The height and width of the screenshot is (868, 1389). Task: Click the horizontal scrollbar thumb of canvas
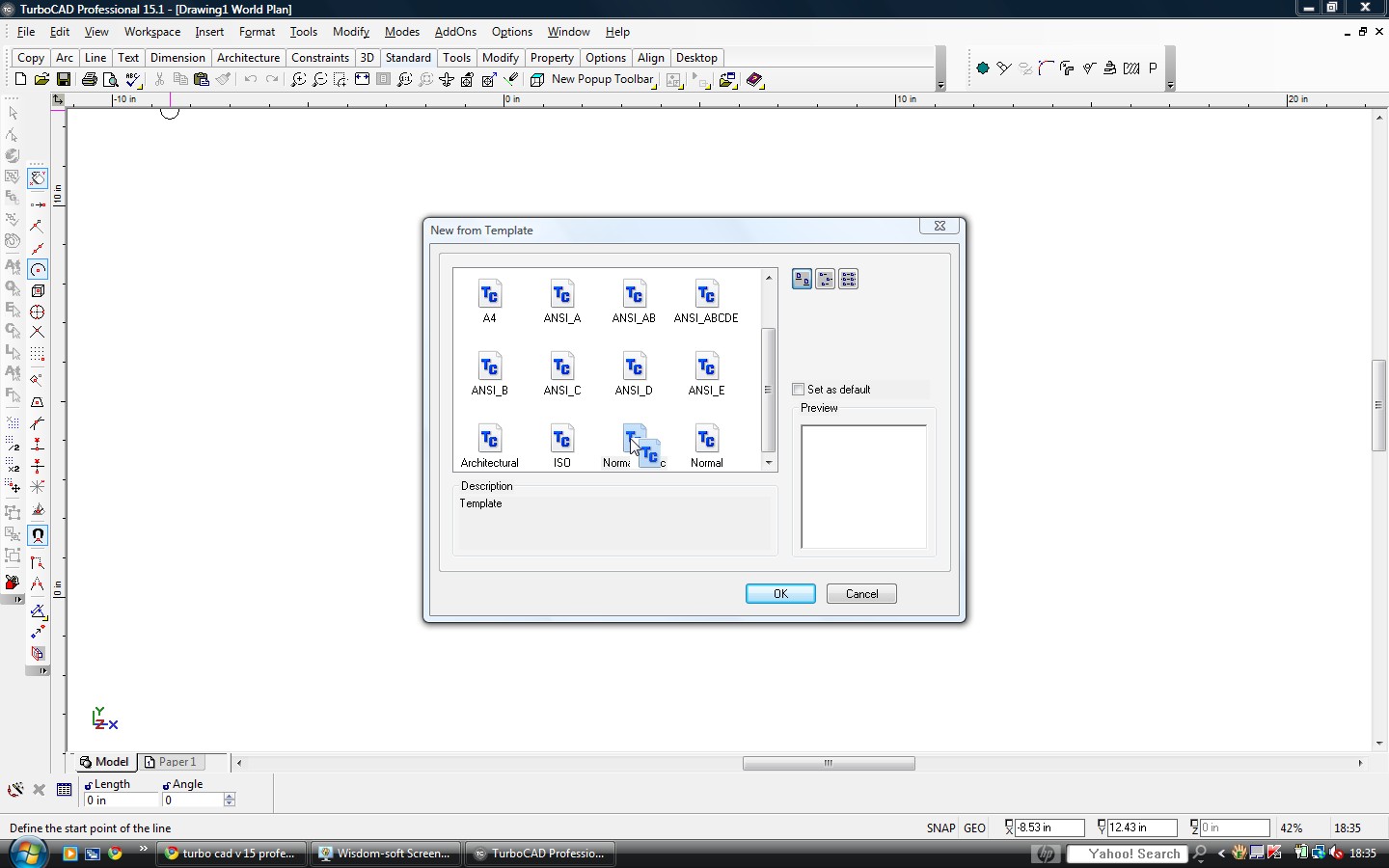pyautogui.click(x=829, y=763)
